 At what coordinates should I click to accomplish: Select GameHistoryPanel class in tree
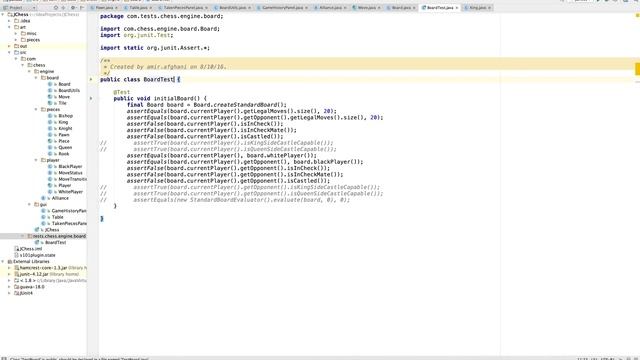click(x=69, y=211)
